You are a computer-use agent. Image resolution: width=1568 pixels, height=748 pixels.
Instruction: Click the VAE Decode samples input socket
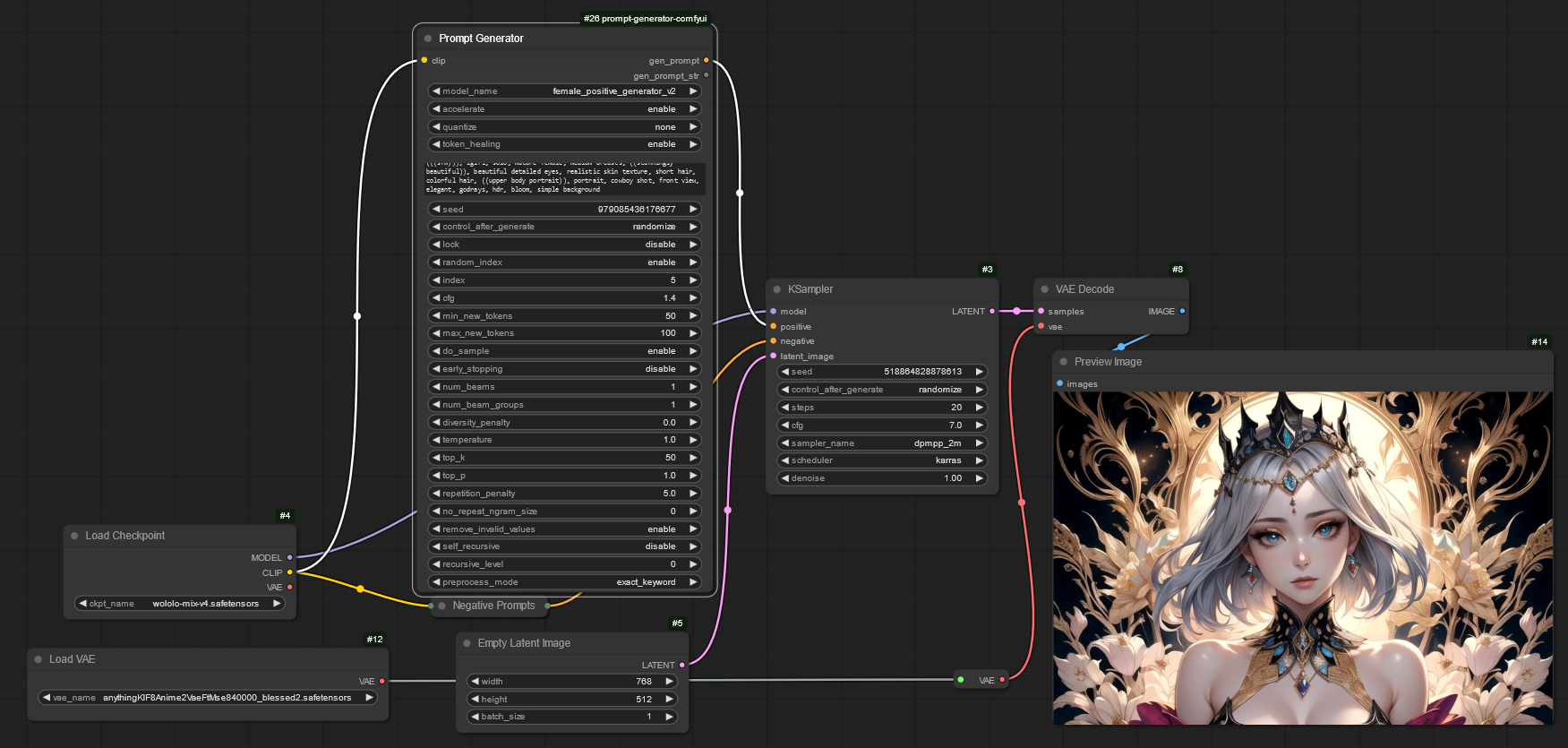click(1041, 311)
